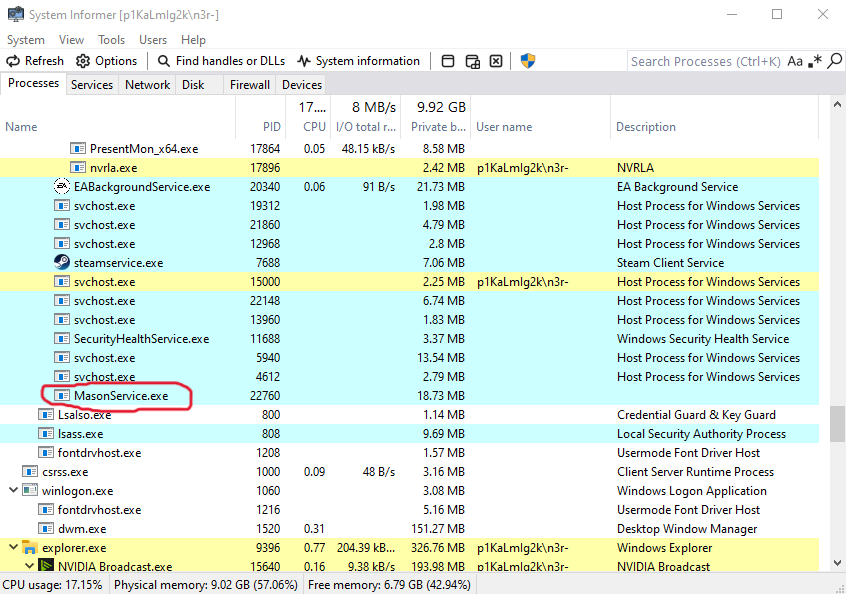Viewport: 846px width, 594px height.
Task: Click Physical memory status bar entry
Action: (x=206, y=585)
